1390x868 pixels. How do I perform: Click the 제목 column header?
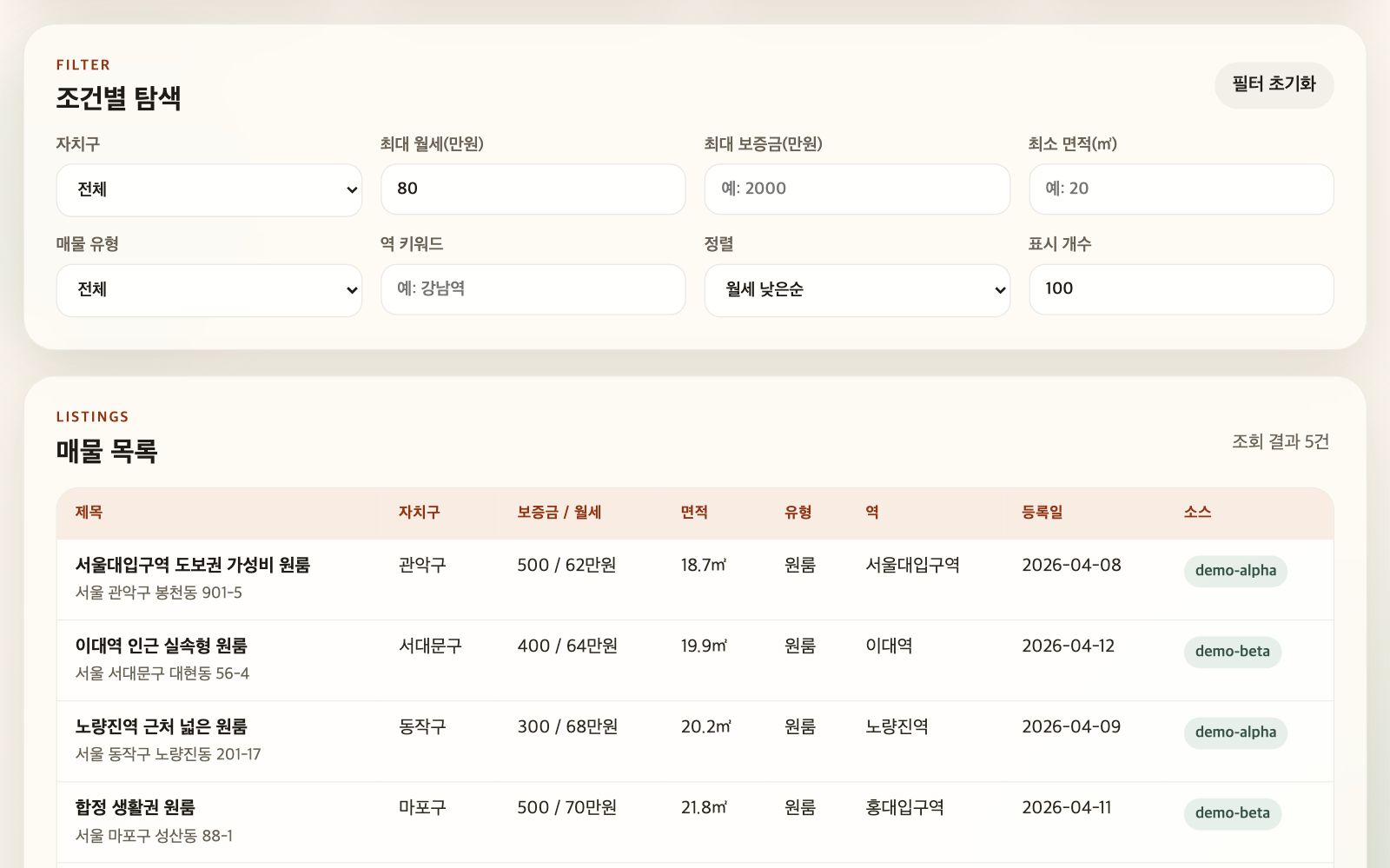89,513
